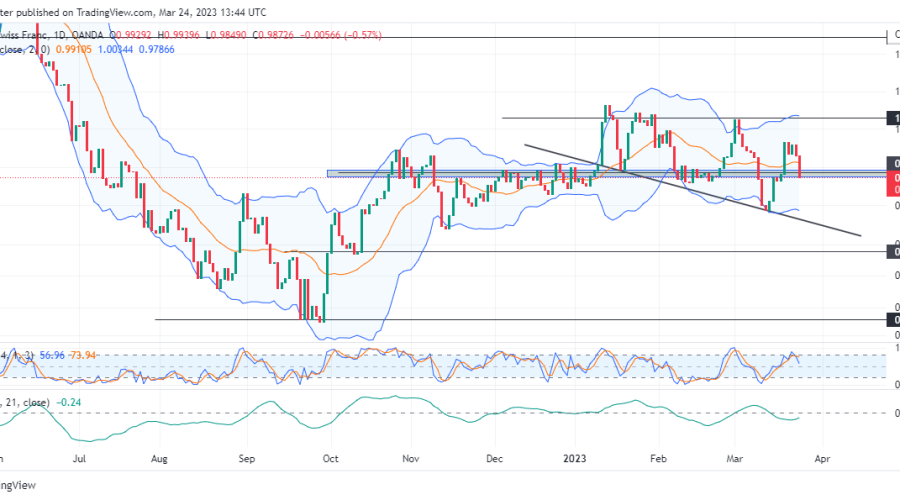Viewport: 900px width, 500px height.
Task: Click the 'Sep' time axis label
Action: [246, 459]
